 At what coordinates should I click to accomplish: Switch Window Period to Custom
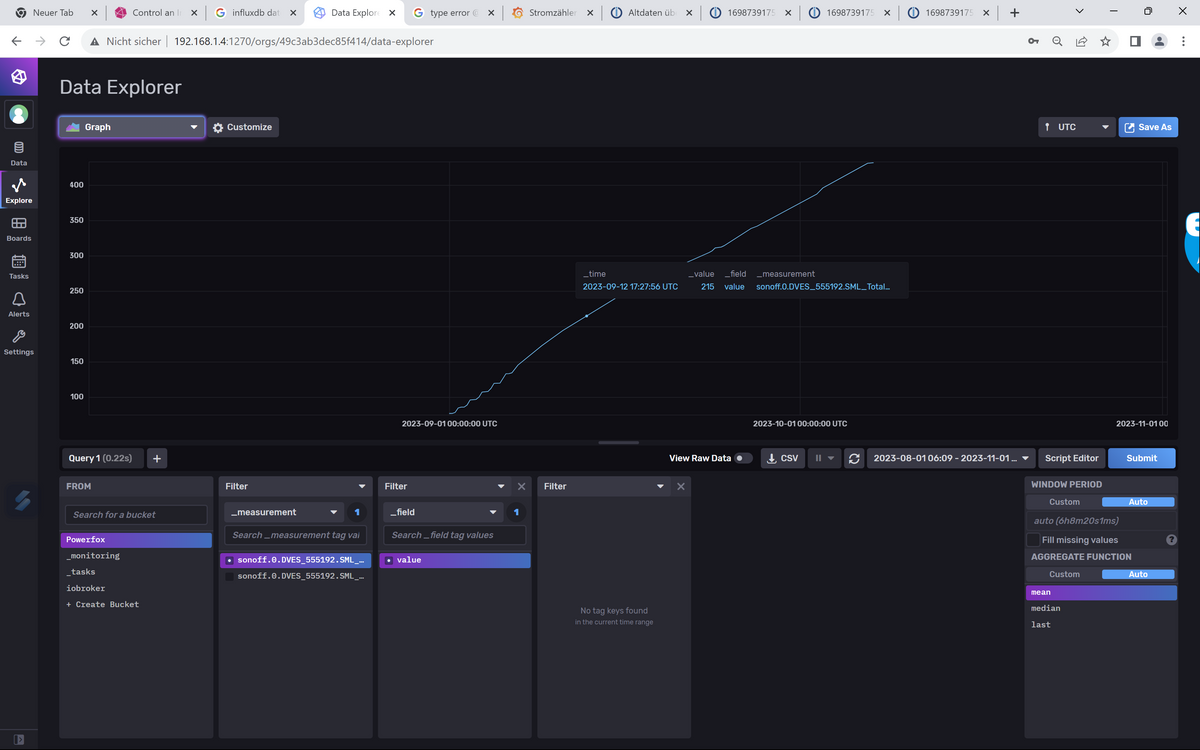click(x=1064, y=502)
